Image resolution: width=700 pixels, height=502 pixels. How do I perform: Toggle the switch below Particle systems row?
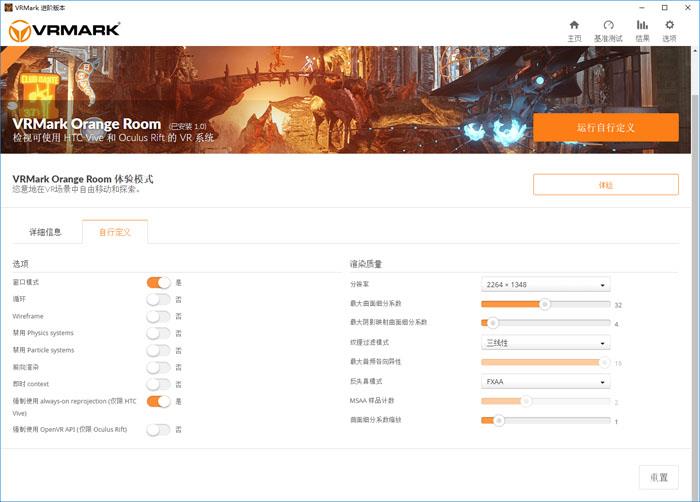158,367
